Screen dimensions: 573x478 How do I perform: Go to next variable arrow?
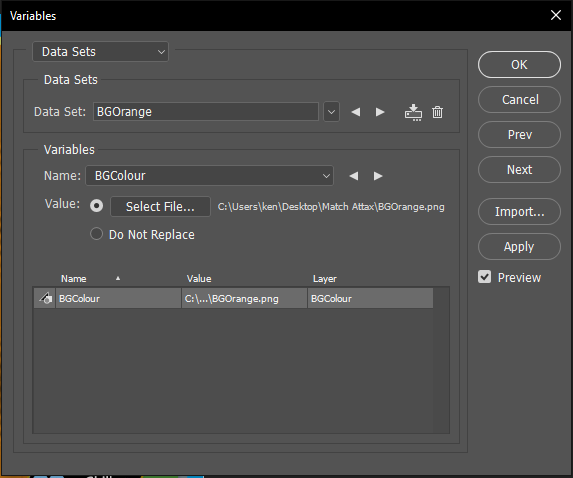tap(378, 176)
